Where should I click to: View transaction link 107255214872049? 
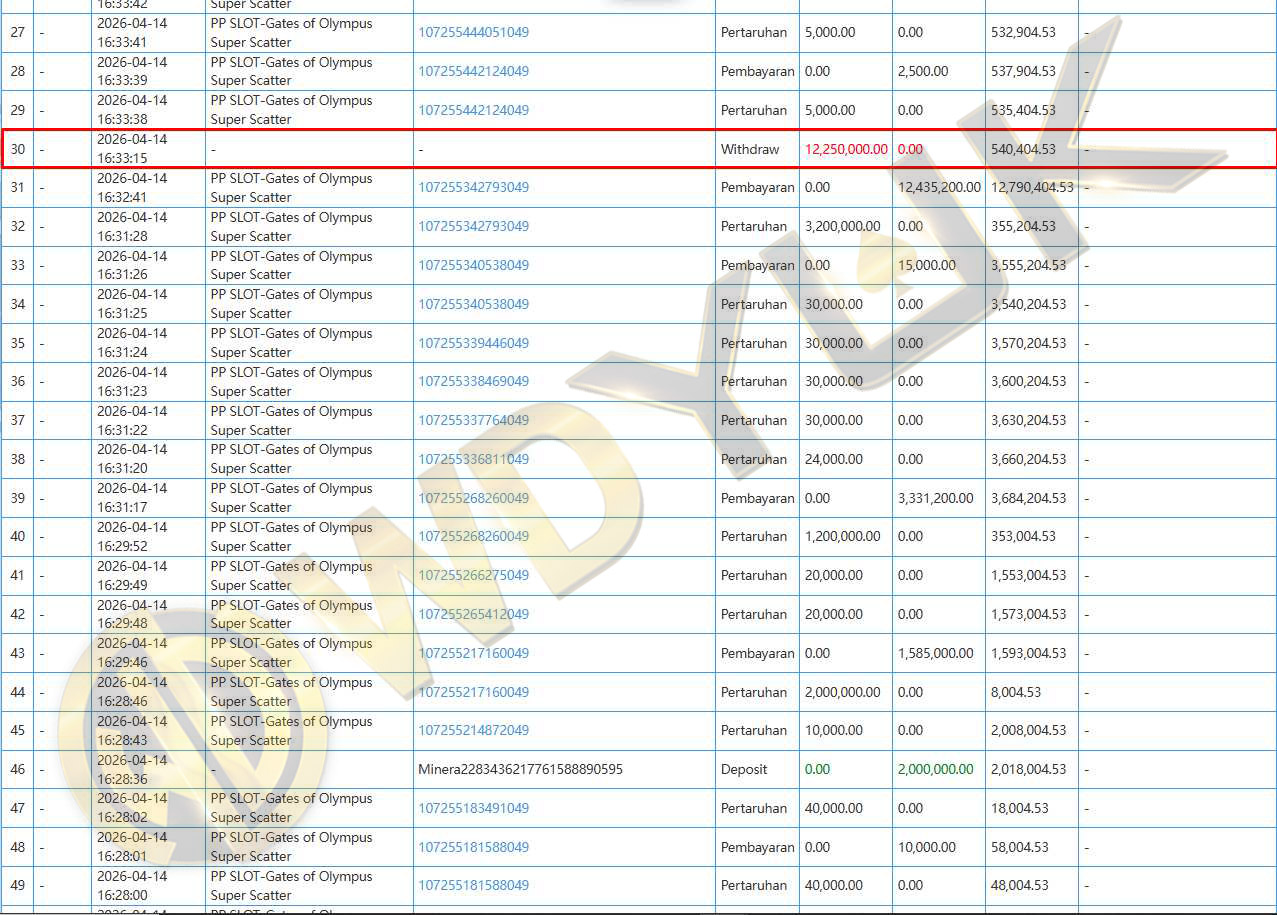(473, 730)
